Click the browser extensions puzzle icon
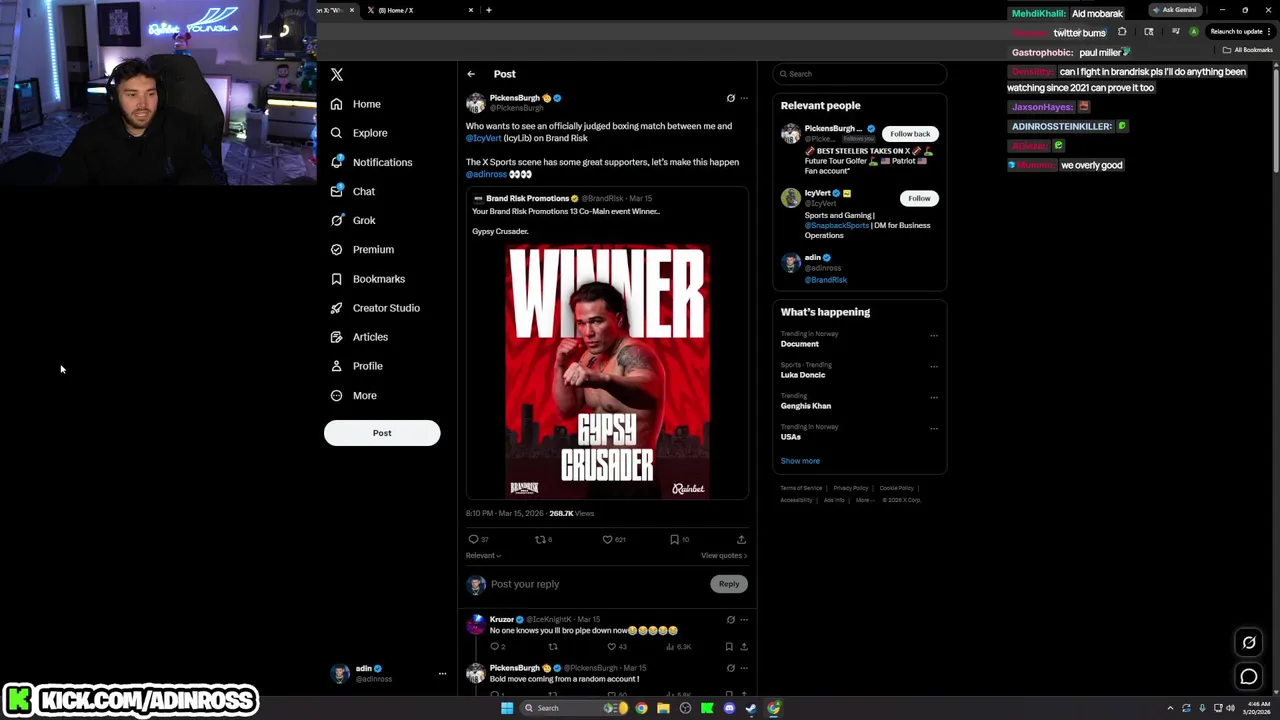This screenshot has height=720, width=1280. coord(1122,32)
